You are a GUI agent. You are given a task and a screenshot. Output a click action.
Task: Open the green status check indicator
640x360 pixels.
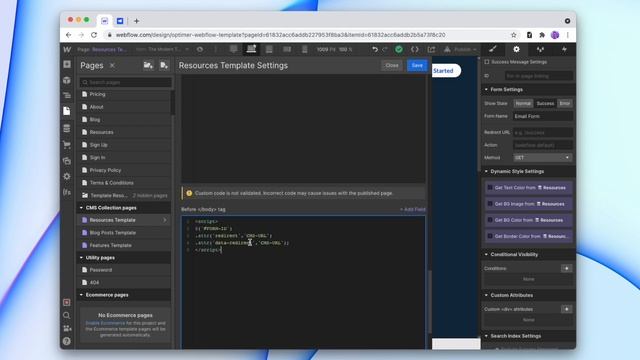pos(399,49)
